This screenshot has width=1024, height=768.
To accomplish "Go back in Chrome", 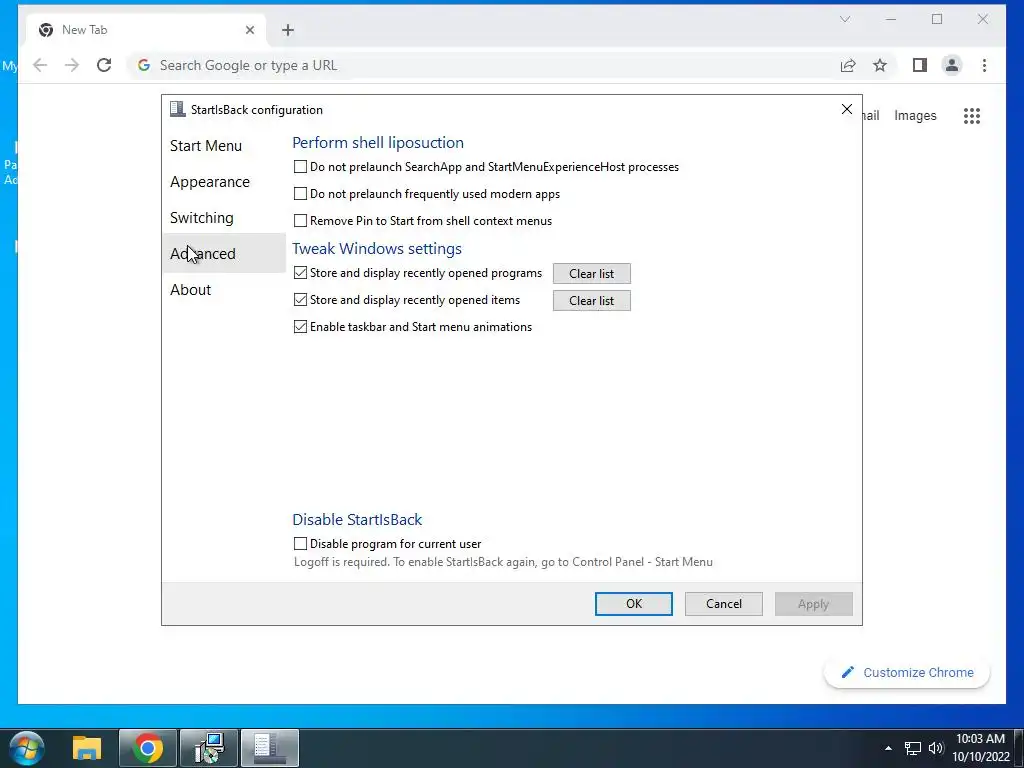I will (x=40, y=65).
